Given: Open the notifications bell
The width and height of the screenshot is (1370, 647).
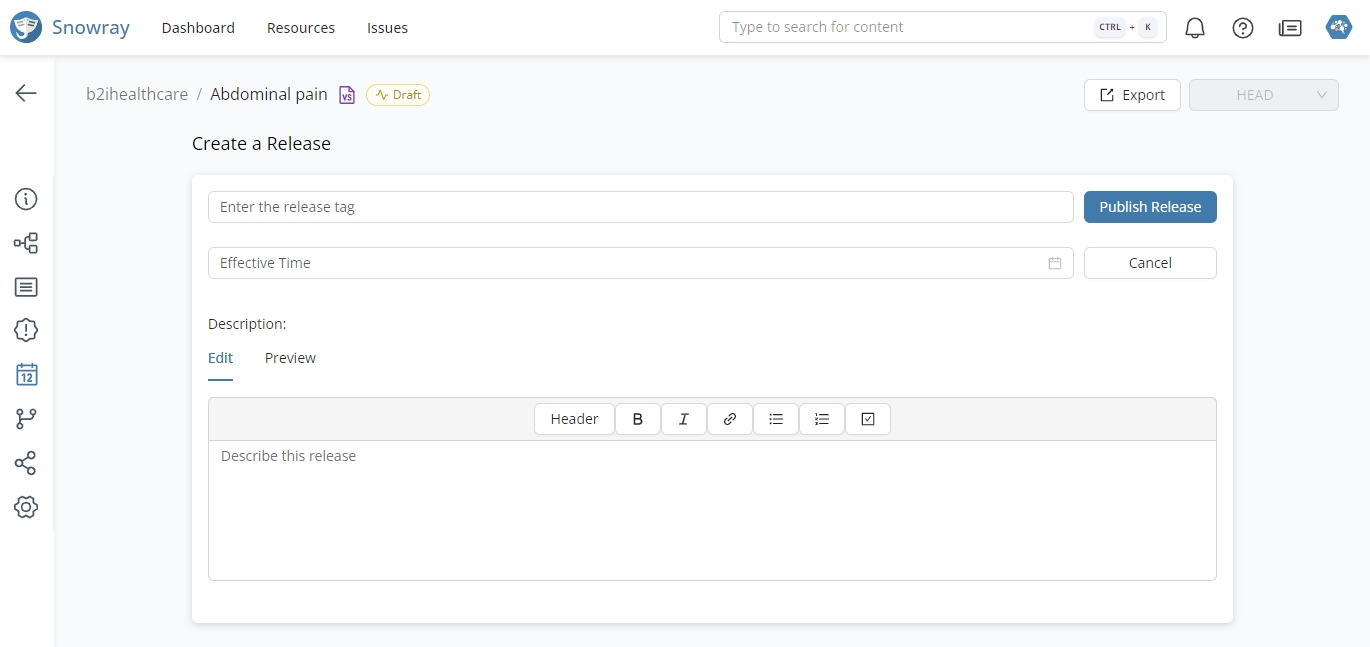Looking at the screenshot, I should [1194, 28].
